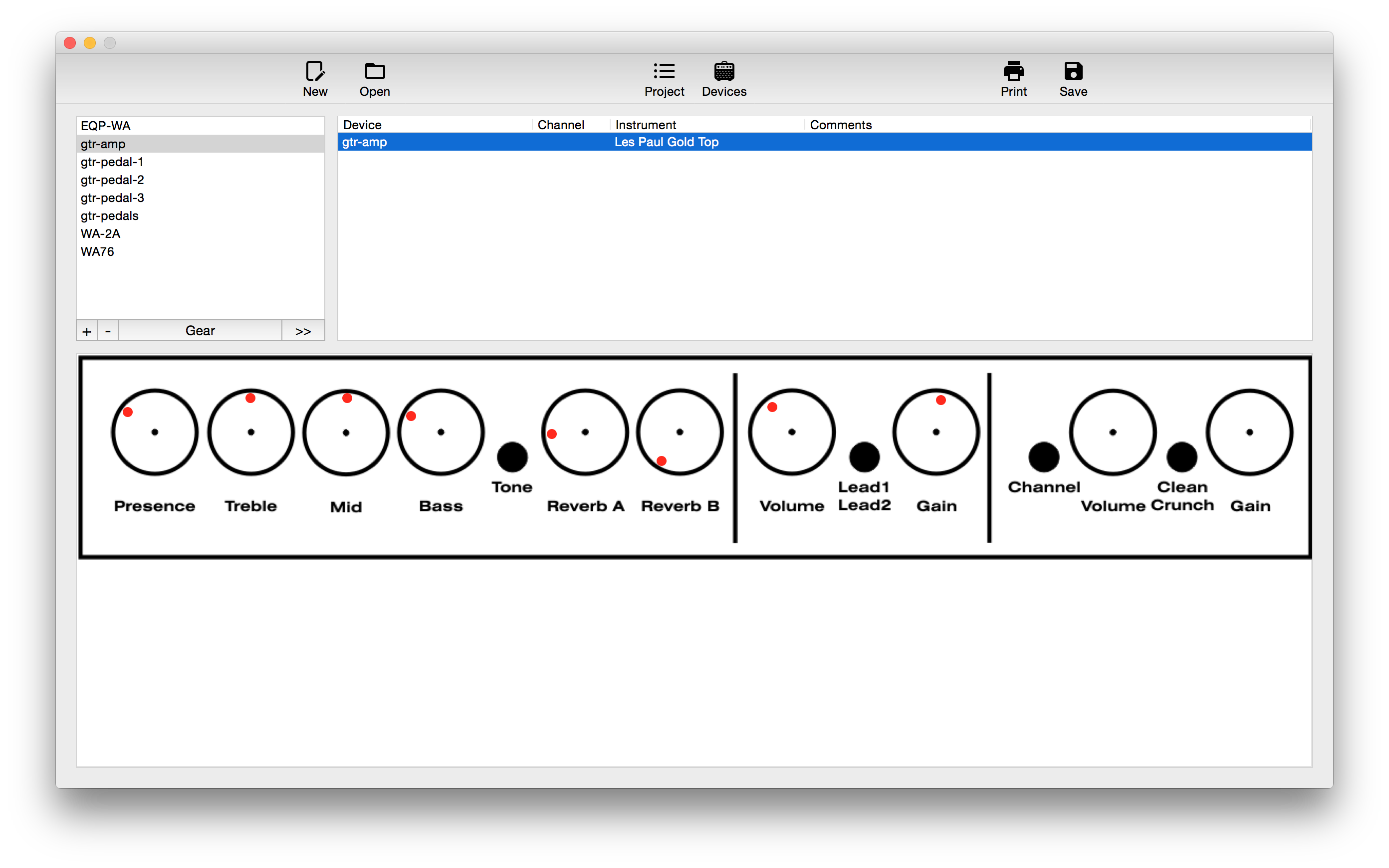Click the Comments column header
This screenshot has height=868, width=1389.
click(1058, 125)
